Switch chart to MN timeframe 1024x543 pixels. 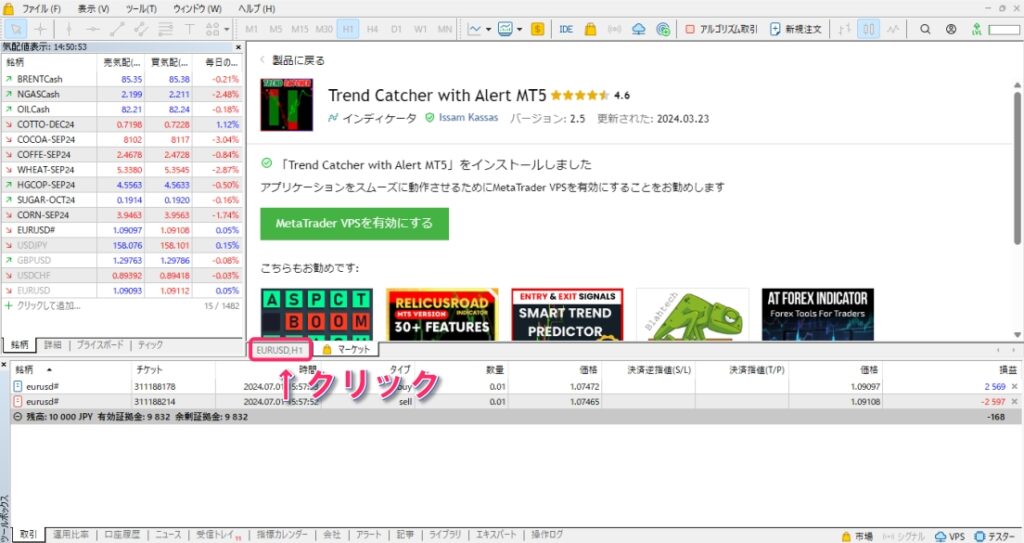(x=445, y=29)
